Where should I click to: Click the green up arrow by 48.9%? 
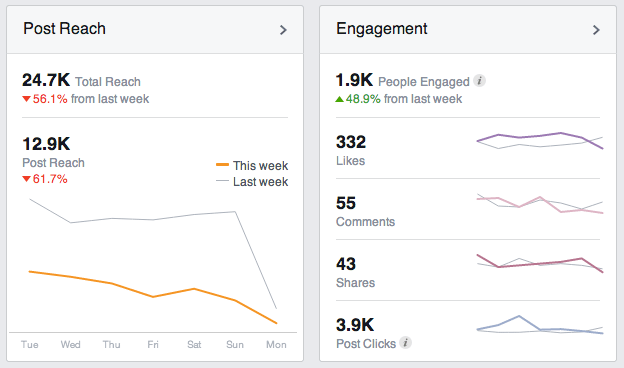(x=339, y=99)
